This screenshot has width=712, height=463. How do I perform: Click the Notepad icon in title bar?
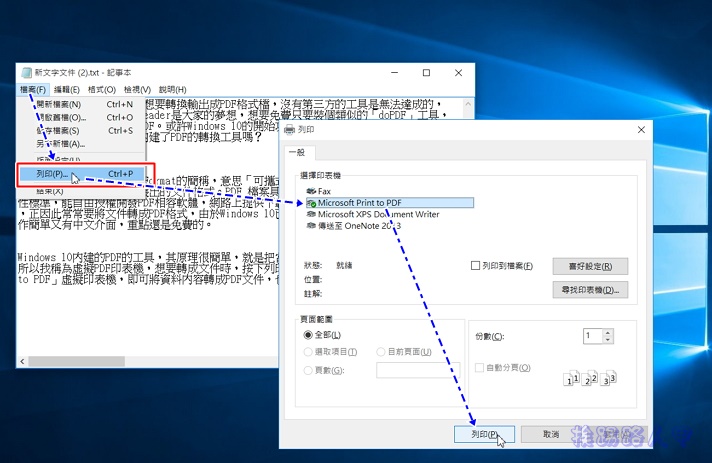tap(26, 73)
